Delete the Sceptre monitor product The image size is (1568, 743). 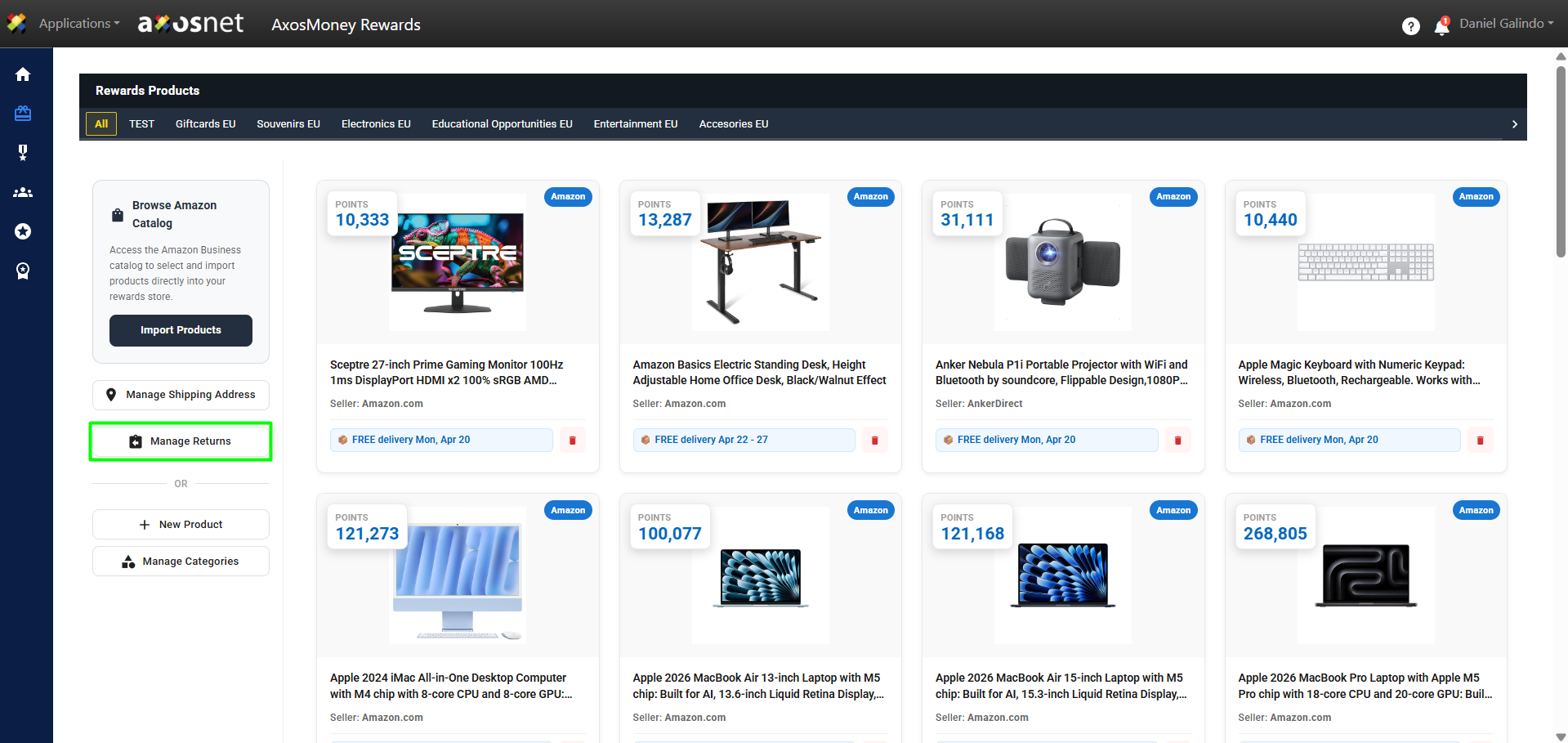[x=572, y=440]
